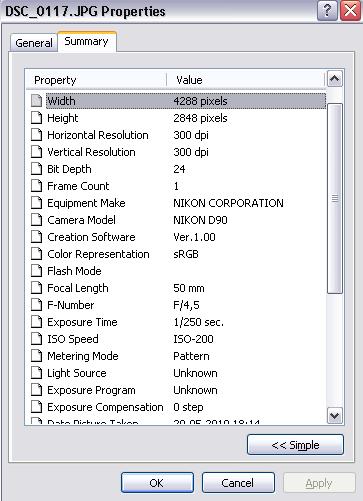Click the greyed-out Apply button
The image size is (363, 501).
[319, 483]
